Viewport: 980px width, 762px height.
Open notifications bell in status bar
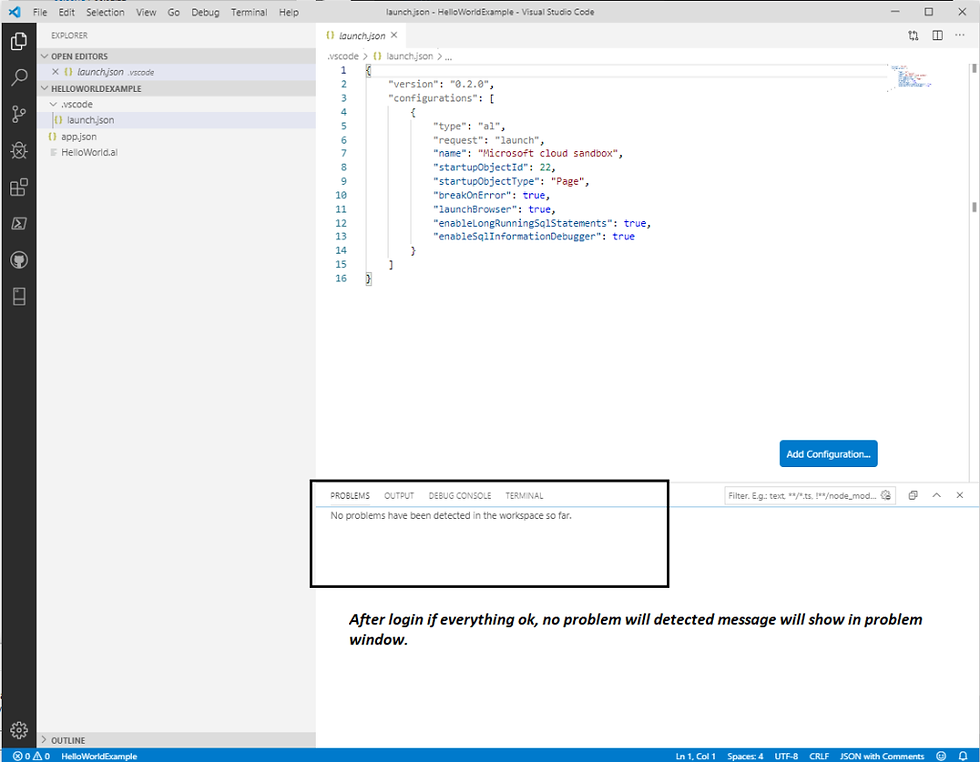click(963, 756)
